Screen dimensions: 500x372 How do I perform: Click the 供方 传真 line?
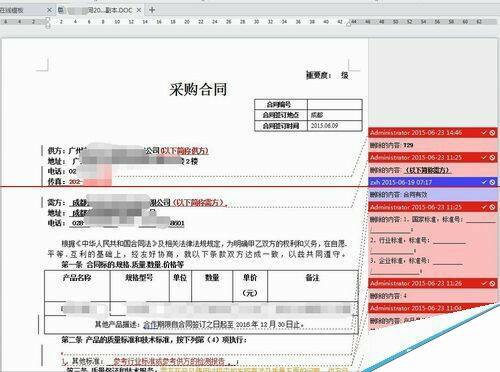click(79, 182)
